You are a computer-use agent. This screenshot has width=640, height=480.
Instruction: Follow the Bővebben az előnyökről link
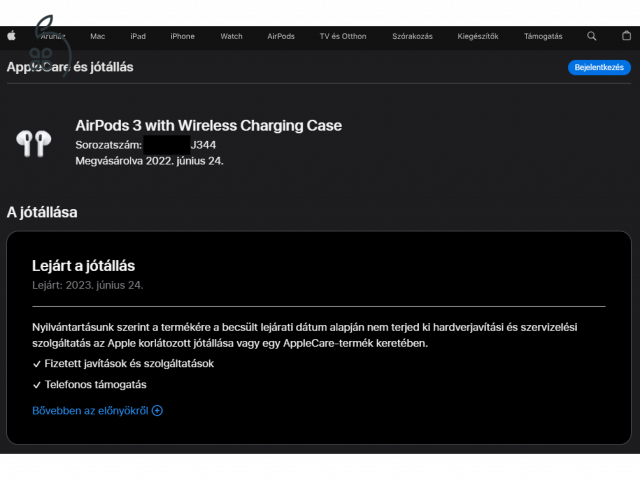(x=90, y=411)
